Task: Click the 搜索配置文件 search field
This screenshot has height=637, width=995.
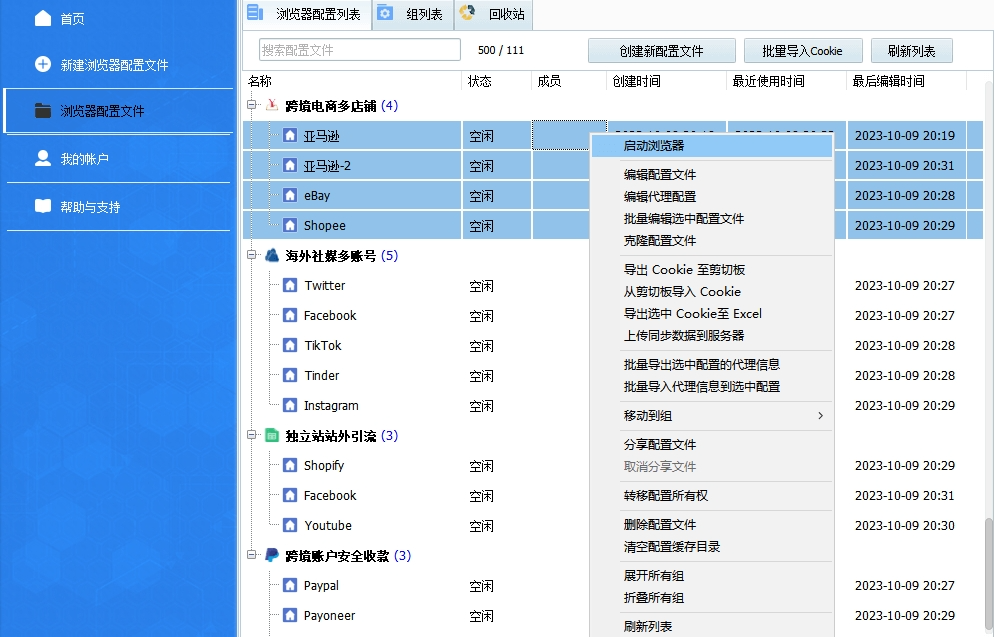Action: point(360,49)
